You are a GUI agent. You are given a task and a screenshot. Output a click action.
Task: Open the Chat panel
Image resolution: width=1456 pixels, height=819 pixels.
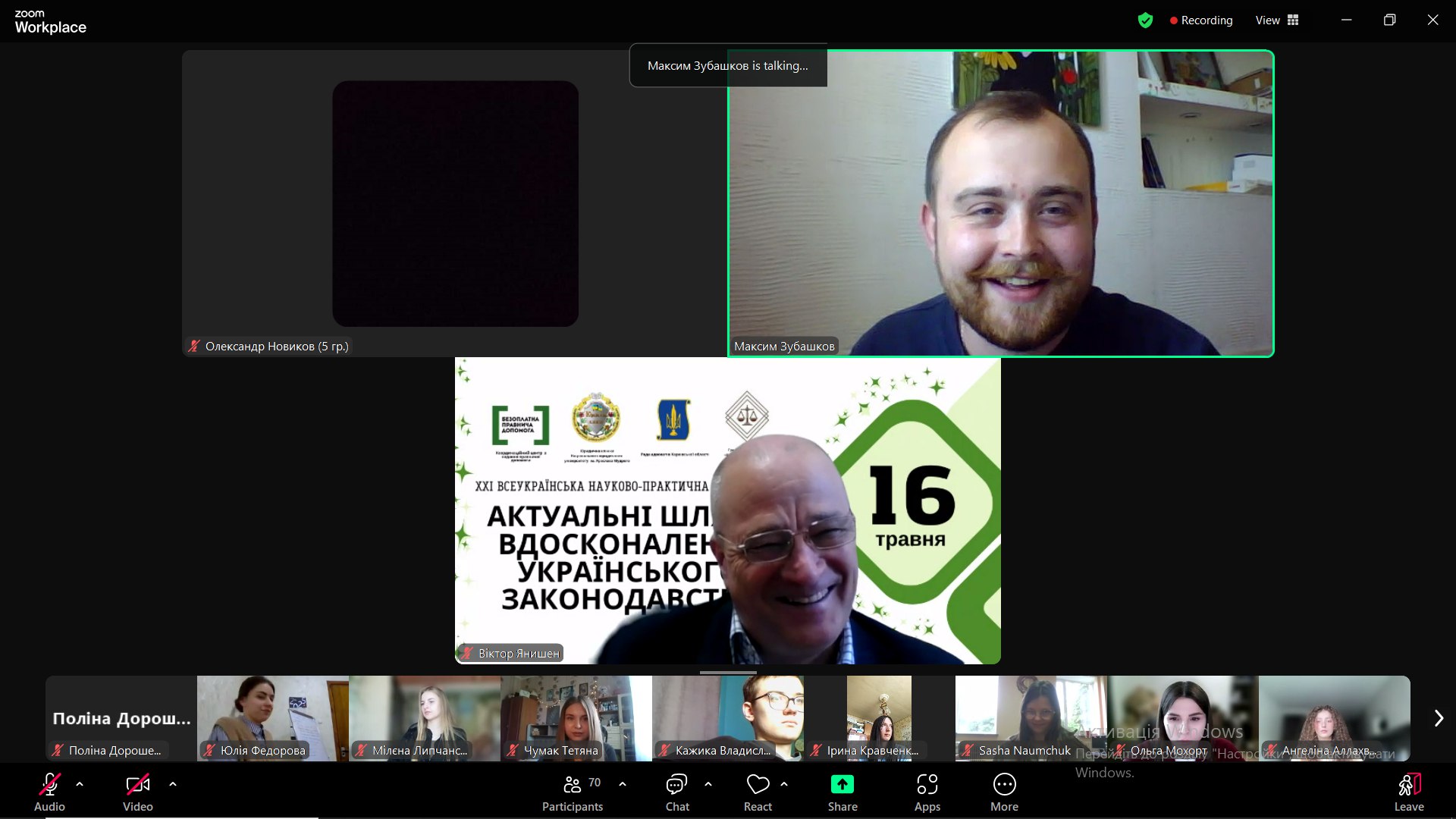click(676, 784)
